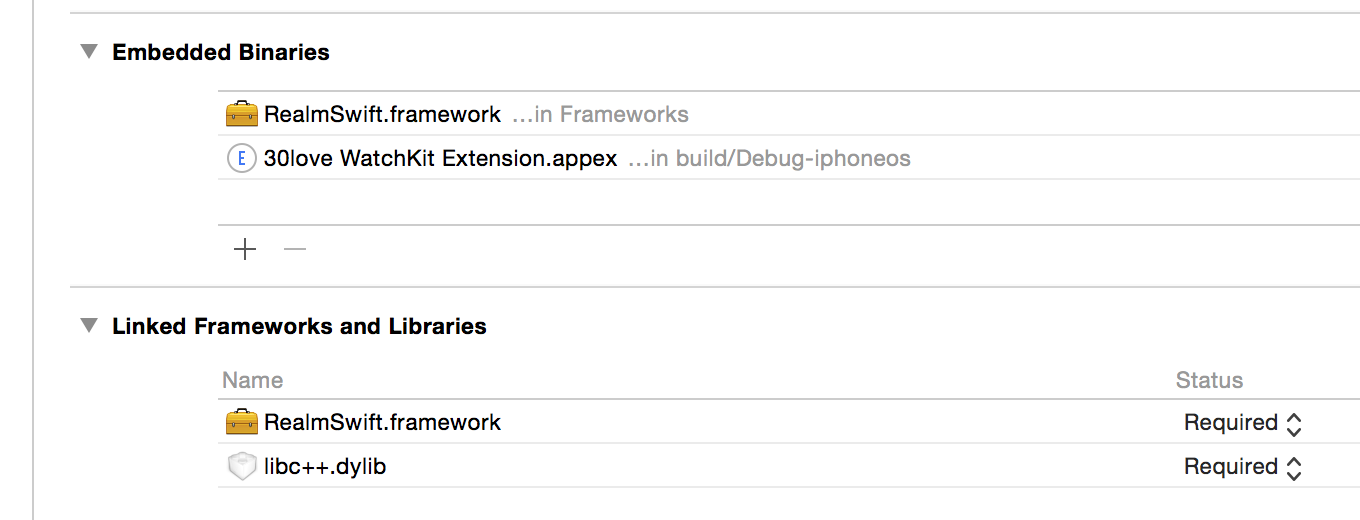
Task: Click the Embedded Binaries section title
Action: 221,52
